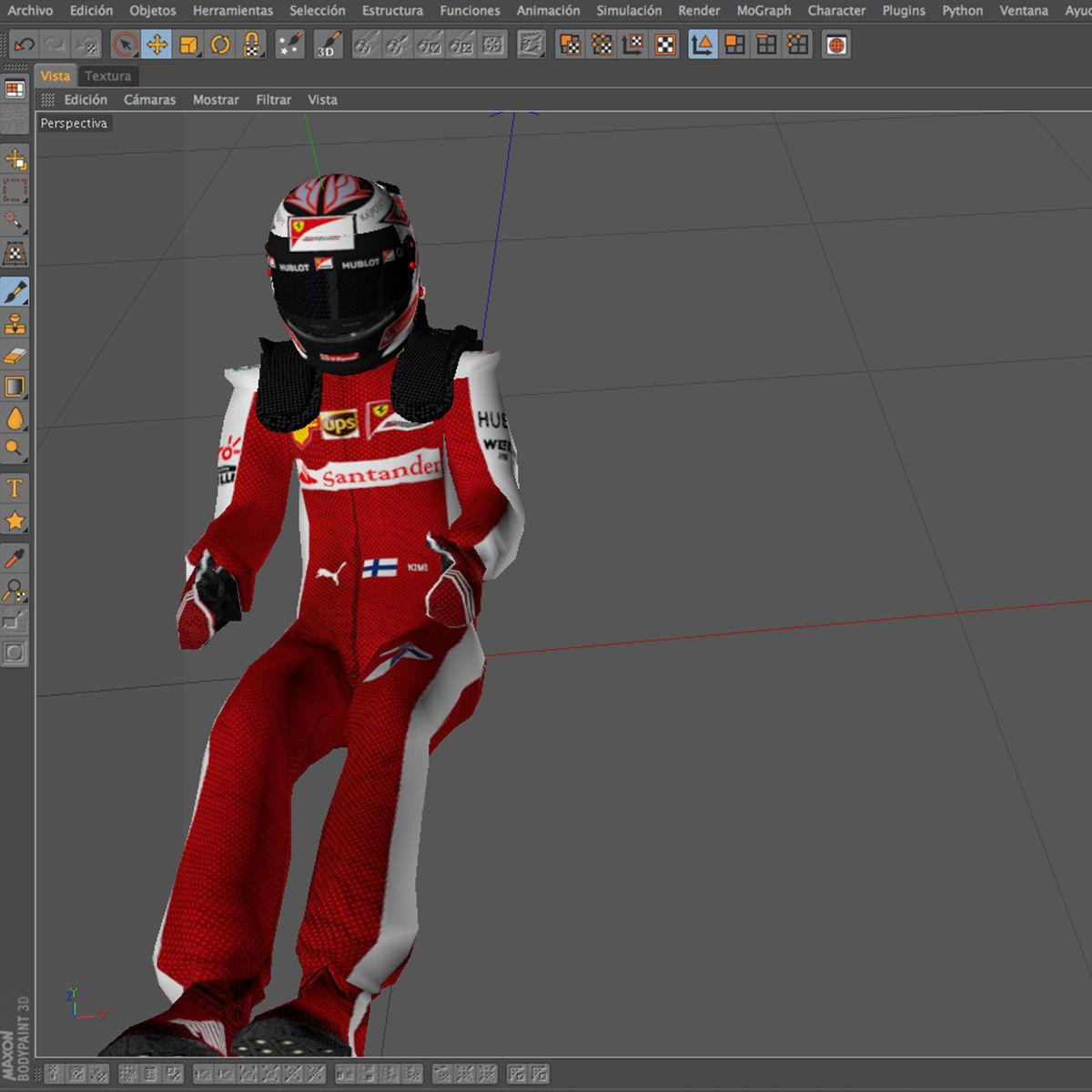Click the bottom rounded square icon in left palette
Image resolution: width=1092 pixels, height=1092 pixels.
15,652
